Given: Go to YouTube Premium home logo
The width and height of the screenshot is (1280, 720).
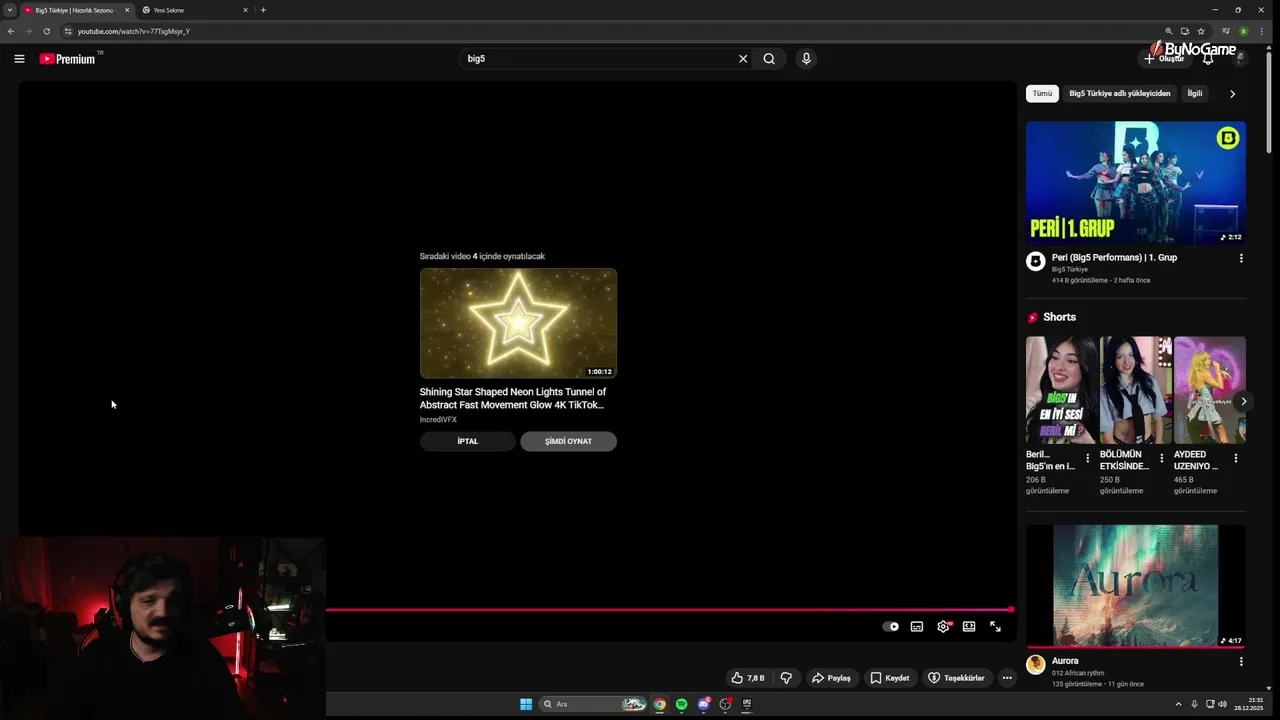Looking at the screenshot, I should pyautogui.click(x=69, y=59).
